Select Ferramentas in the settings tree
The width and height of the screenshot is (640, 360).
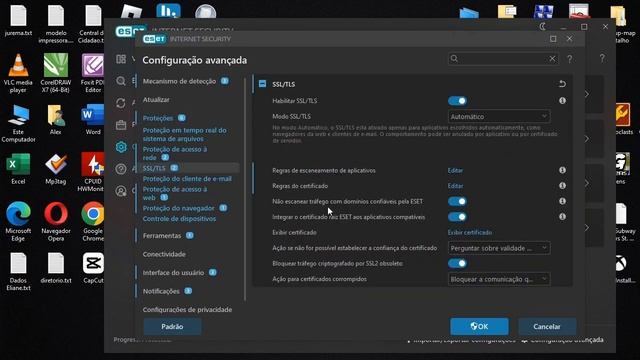[162, 236]
